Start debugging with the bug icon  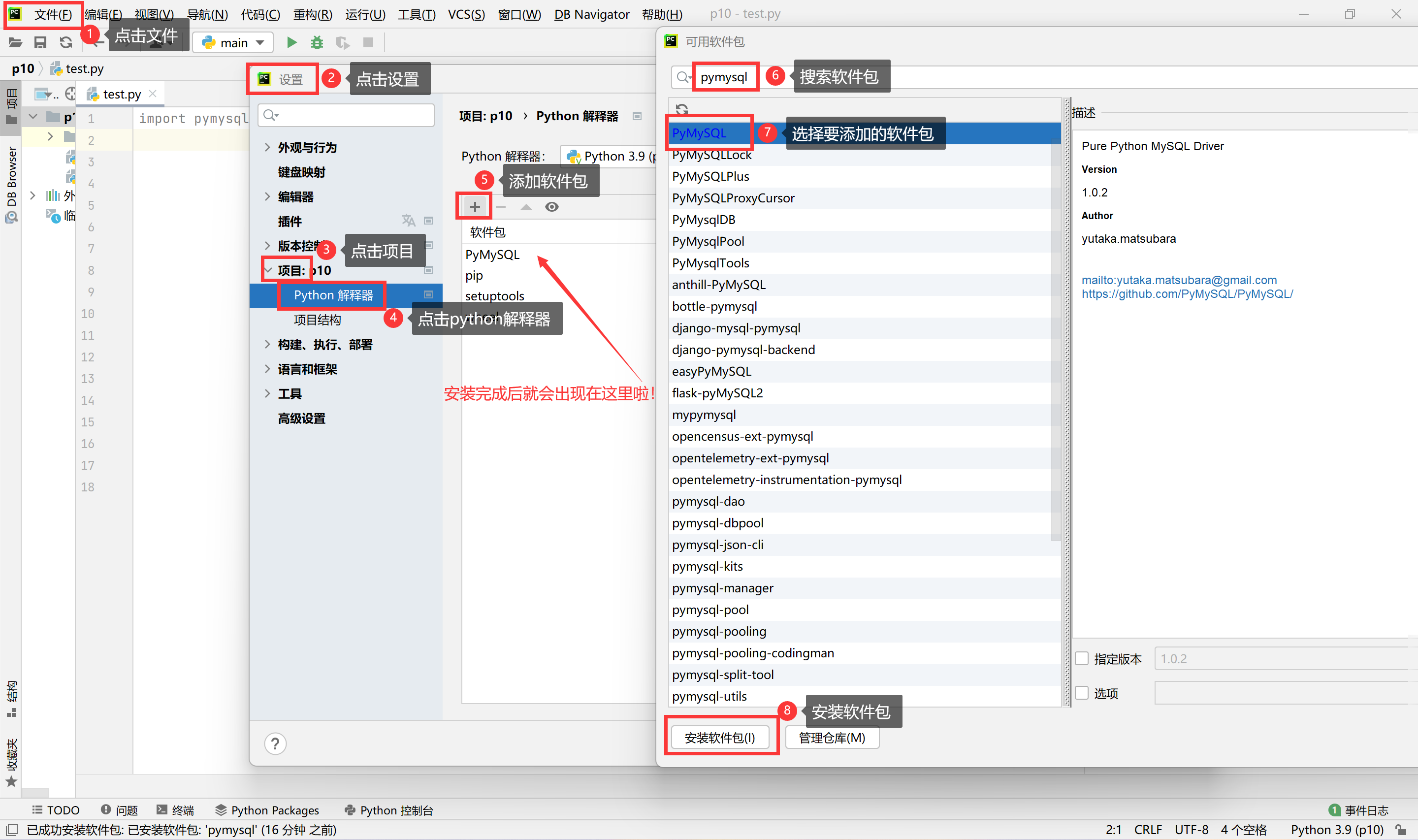317,42
